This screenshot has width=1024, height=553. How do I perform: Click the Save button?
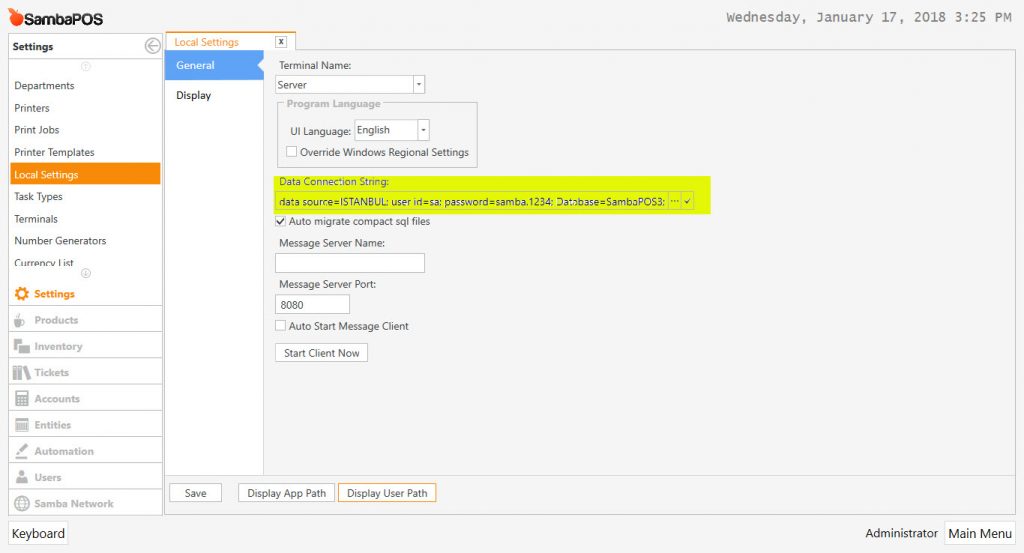[195, 493]
